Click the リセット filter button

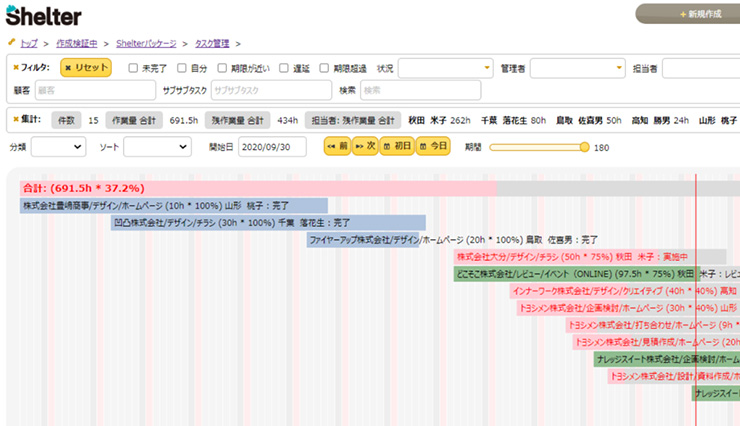(86, 67)
